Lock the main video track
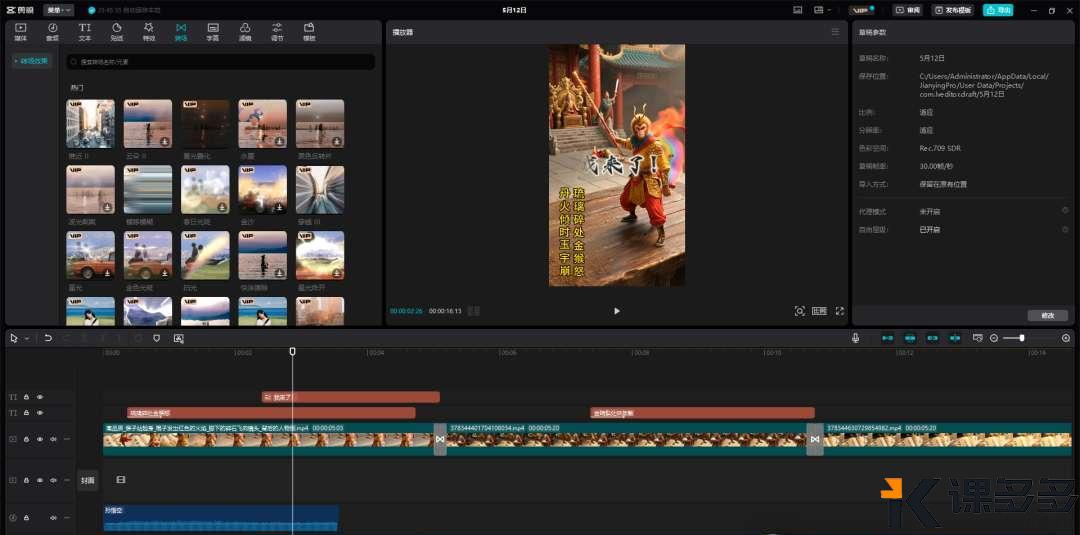 click(26, 439)
